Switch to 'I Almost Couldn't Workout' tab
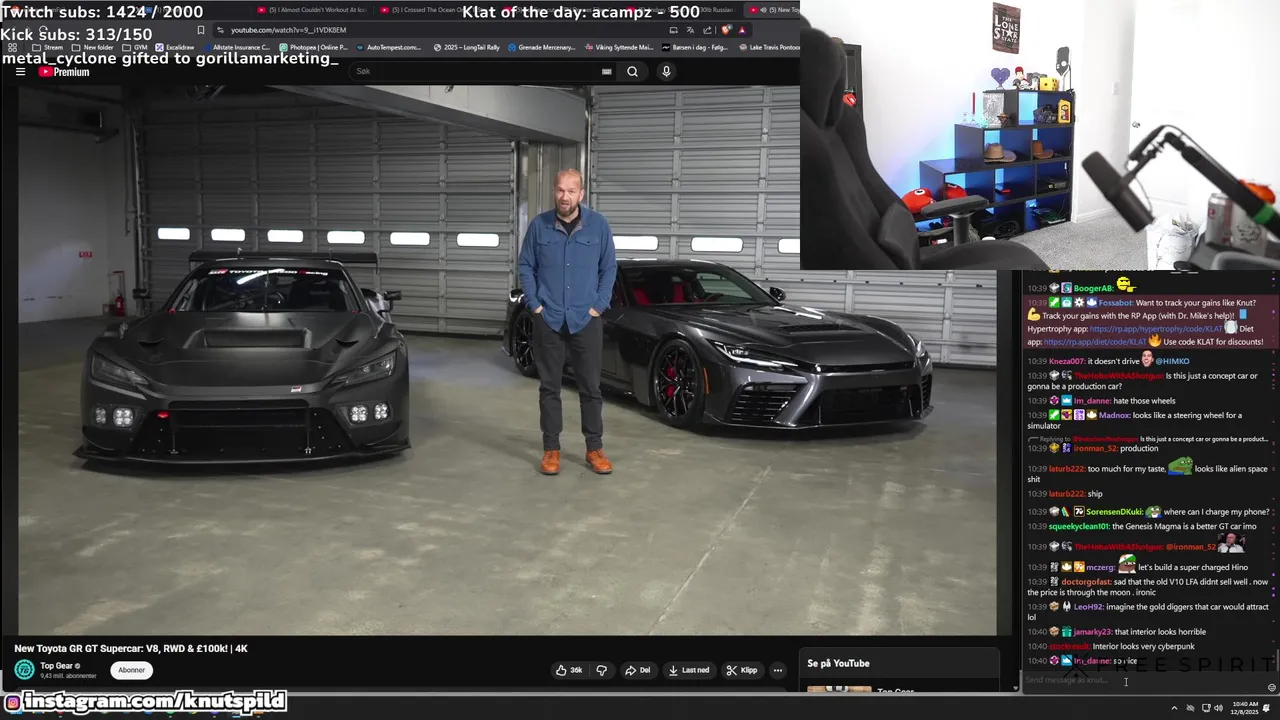Viewport: 1280px width, 720px height. tap(312, 10)
